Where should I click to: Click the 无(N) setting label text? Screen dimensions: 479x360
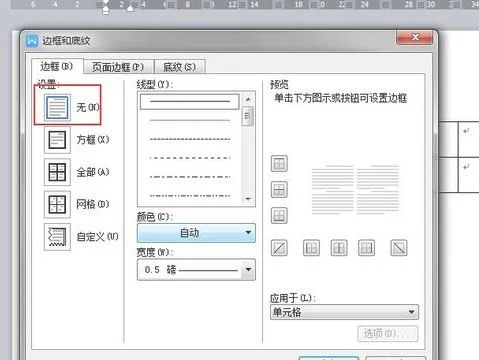88,107
